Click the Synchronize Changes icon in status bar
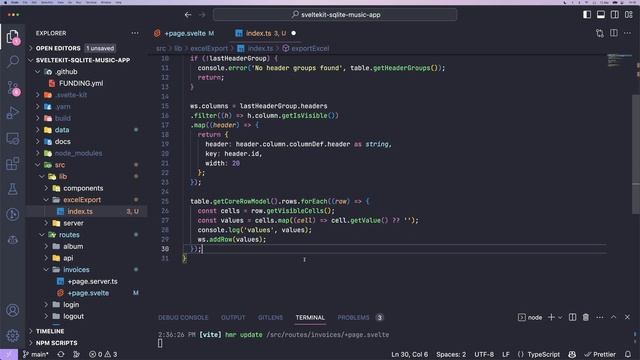 [61, 354]
